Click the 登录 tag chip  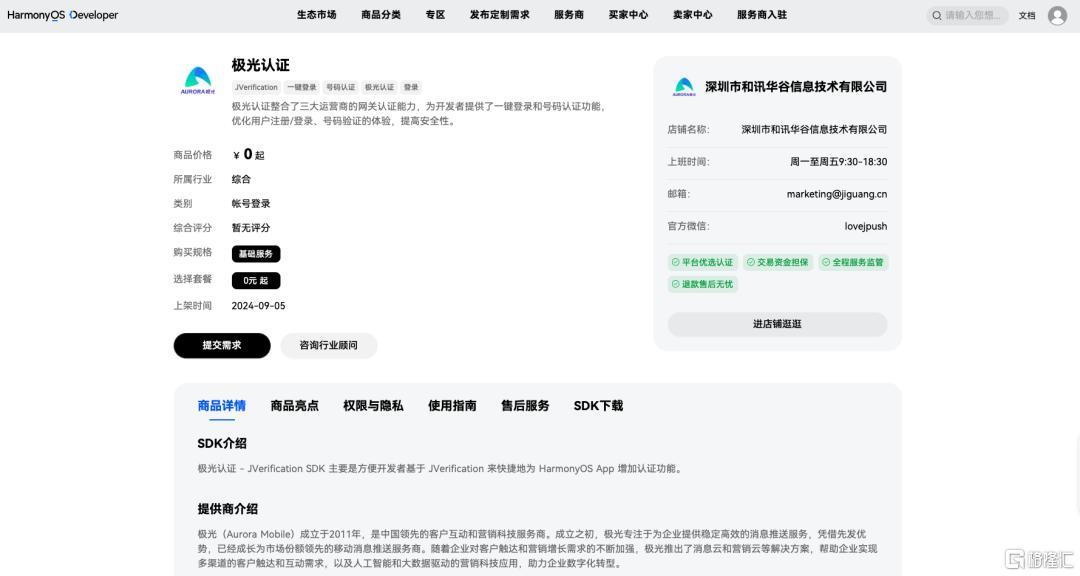(411, 88)
